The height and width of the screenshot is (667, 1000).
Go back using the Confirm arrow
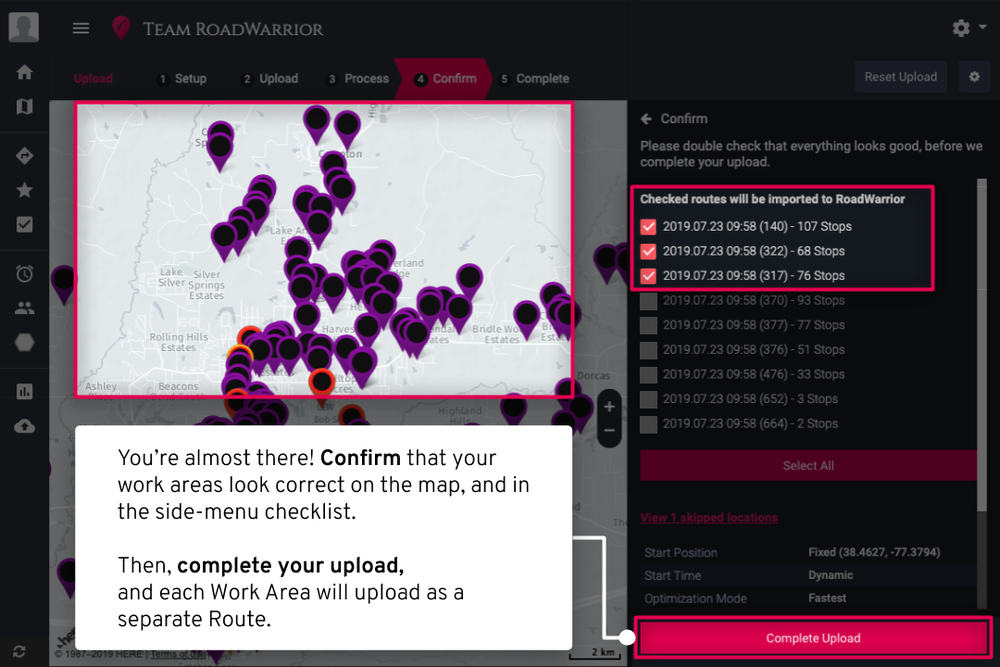click(646, 119)
